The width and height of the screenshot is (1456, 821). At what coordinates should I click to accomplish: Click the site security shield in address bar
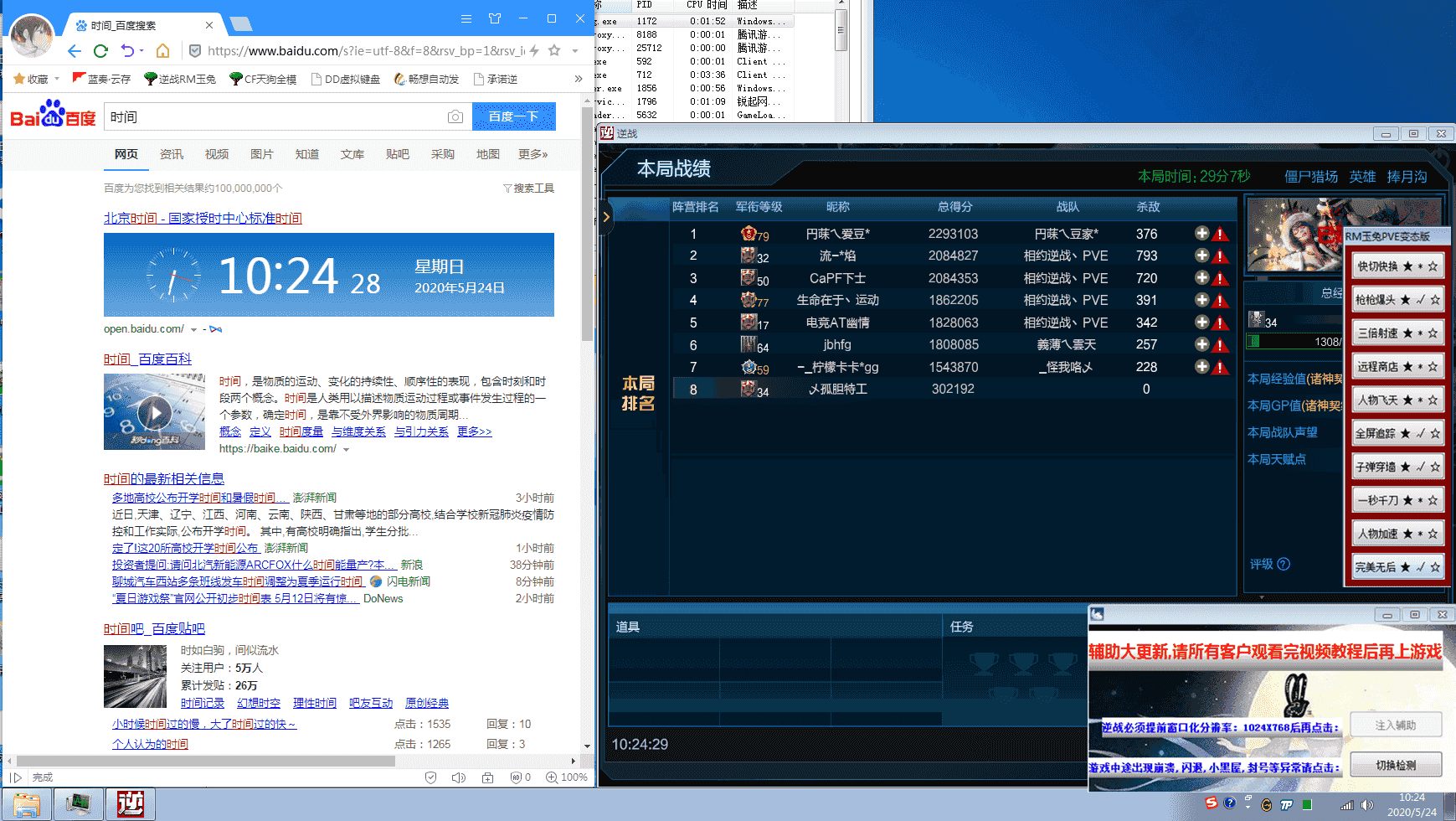[x=195, y=51]
